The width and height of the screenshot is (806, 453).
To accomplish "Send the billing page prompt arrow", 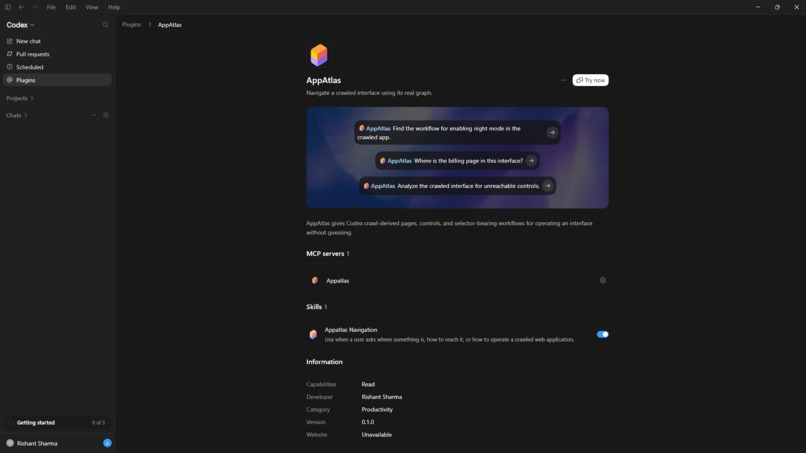I will click(x=531, y=161).
